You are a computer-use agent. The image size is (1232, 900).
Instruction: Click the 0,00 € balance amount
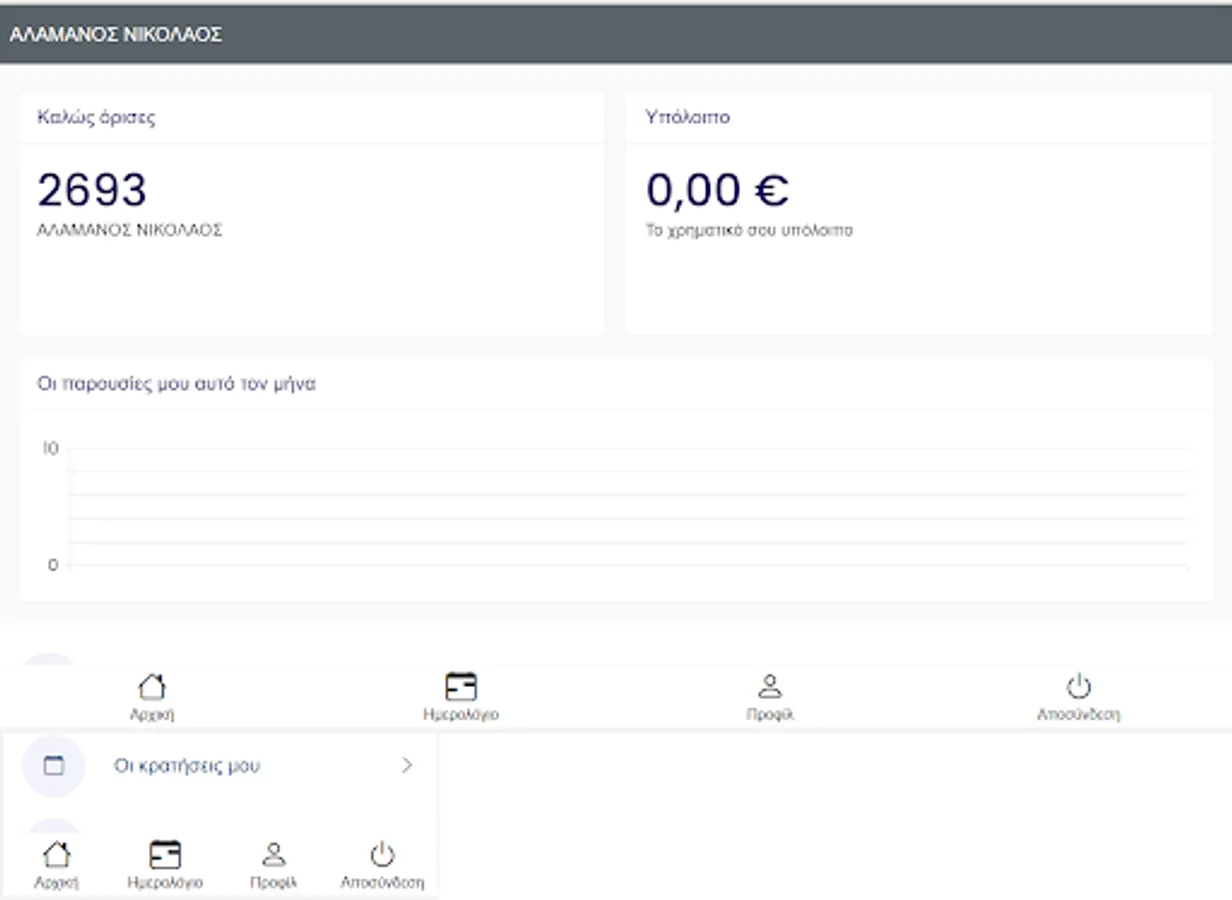717,190
